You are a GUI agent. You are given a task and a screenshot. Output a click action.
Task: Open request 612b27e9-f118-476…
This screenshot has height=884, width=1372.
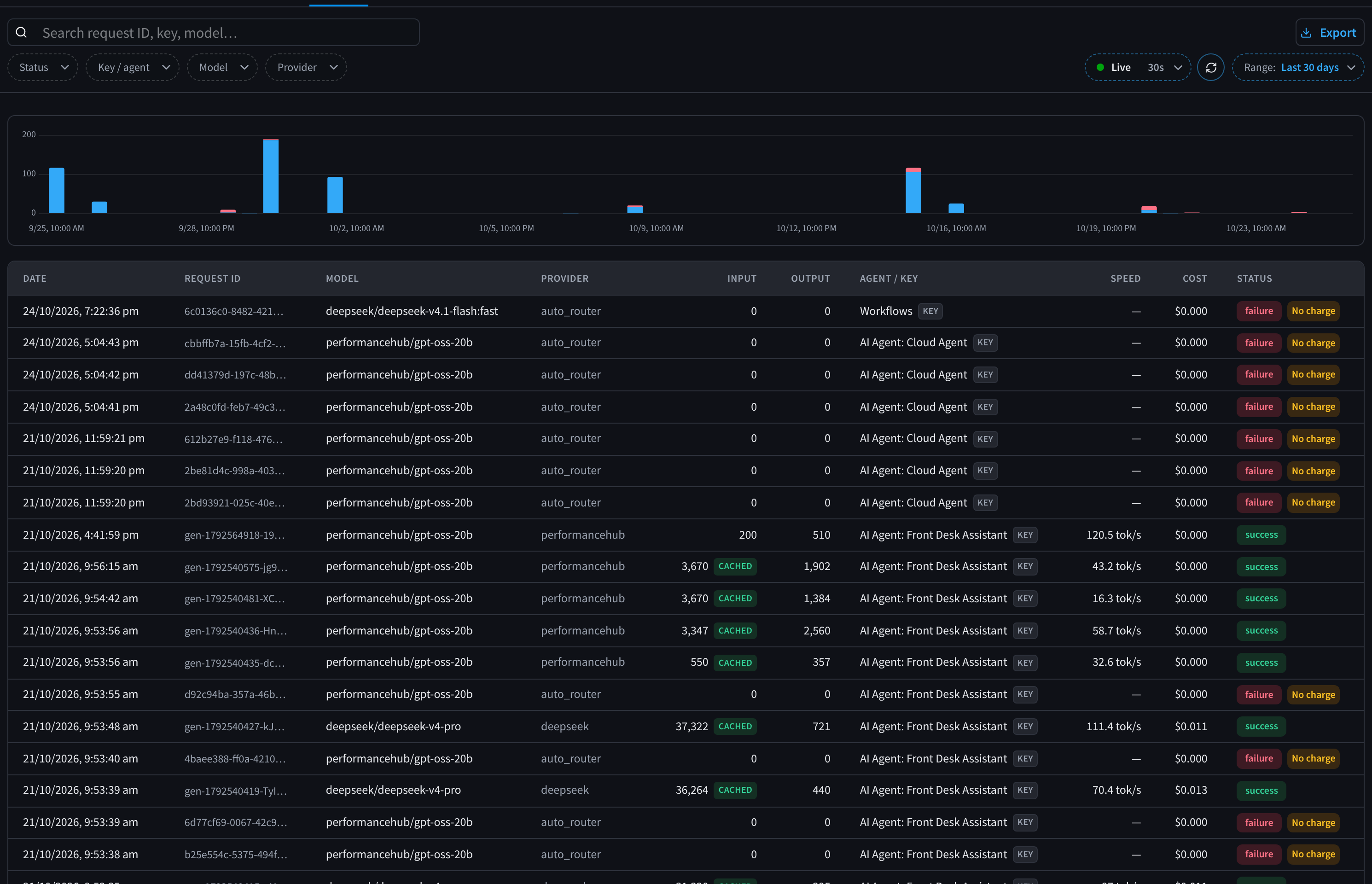pyautogui.click(x=233, y=439)
